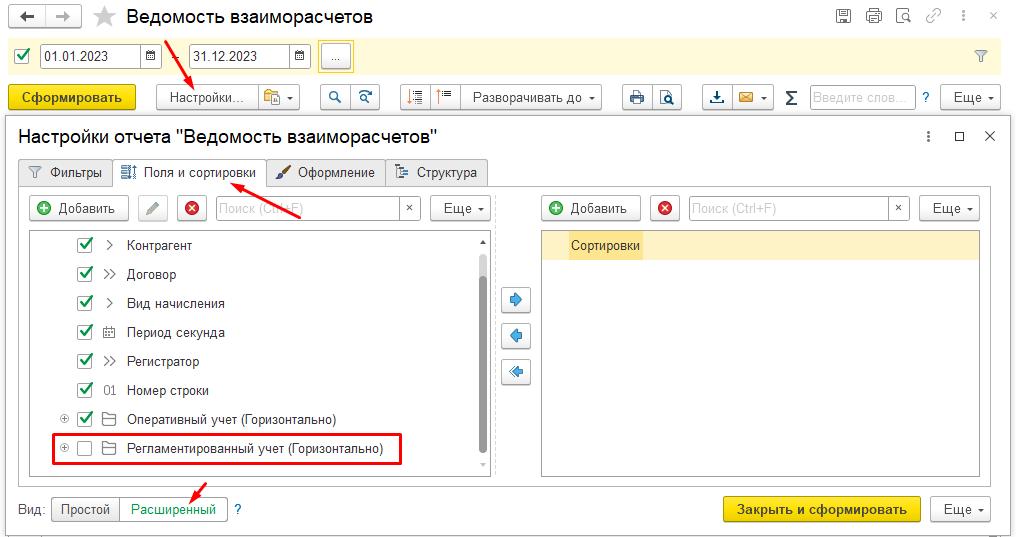Add report to favorites with star icon
This screenshot has width=1016, height=537.
point(104,17)
